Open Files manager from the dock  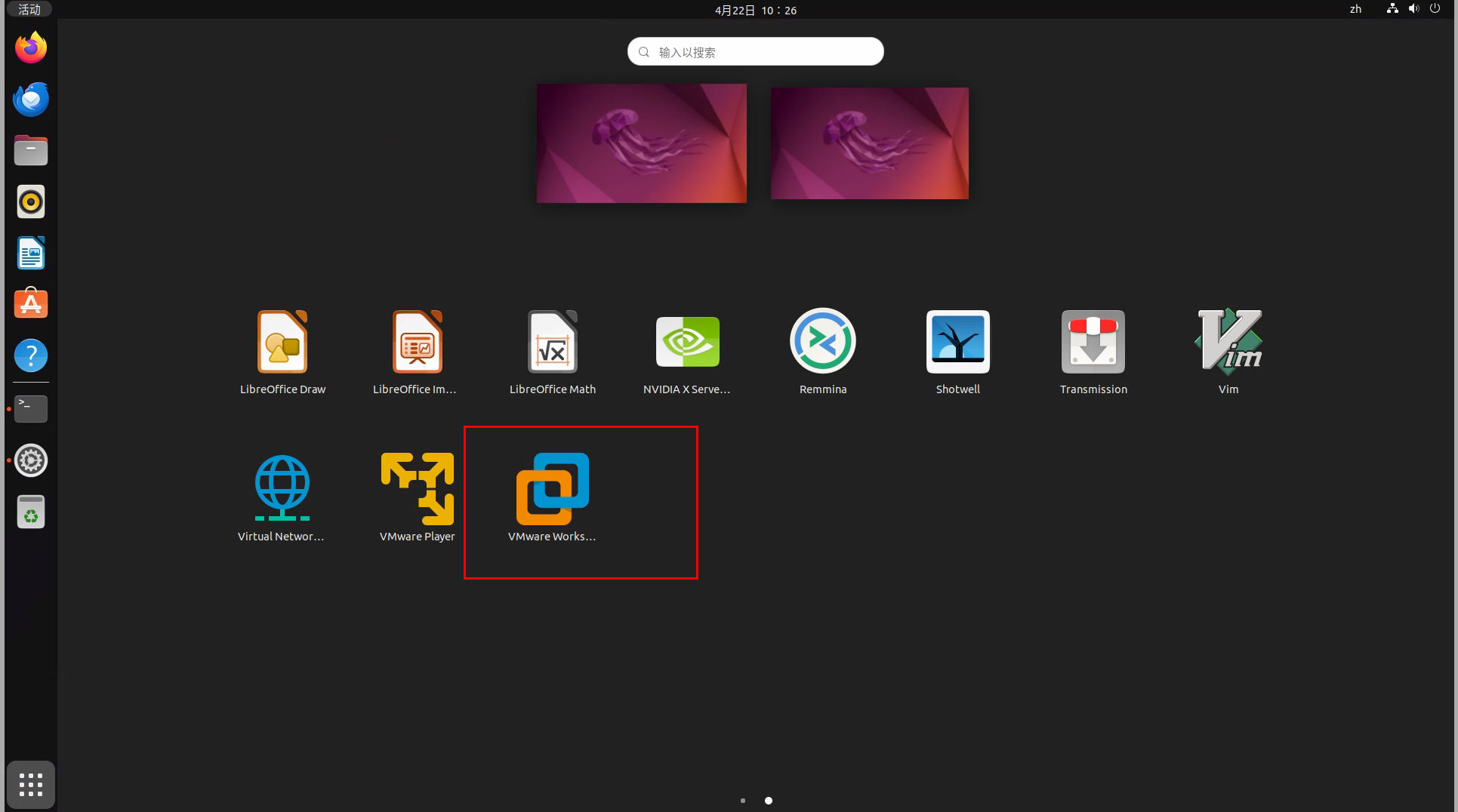(x=31, y=150)
